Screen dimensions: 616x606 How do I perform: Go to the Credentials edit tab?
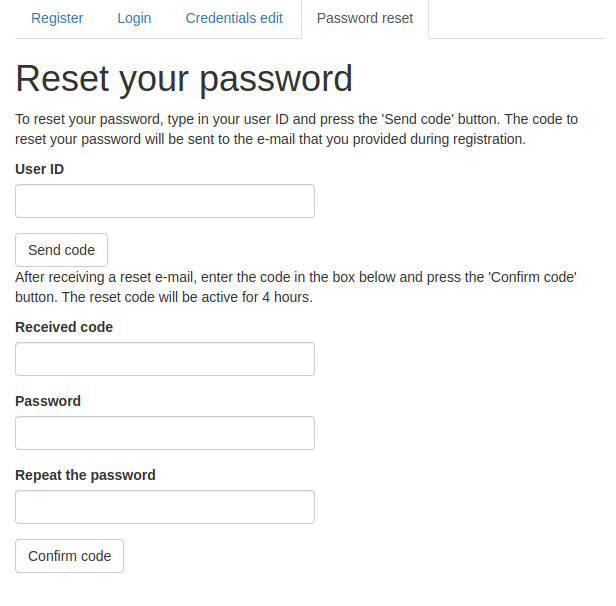[234, 18]
